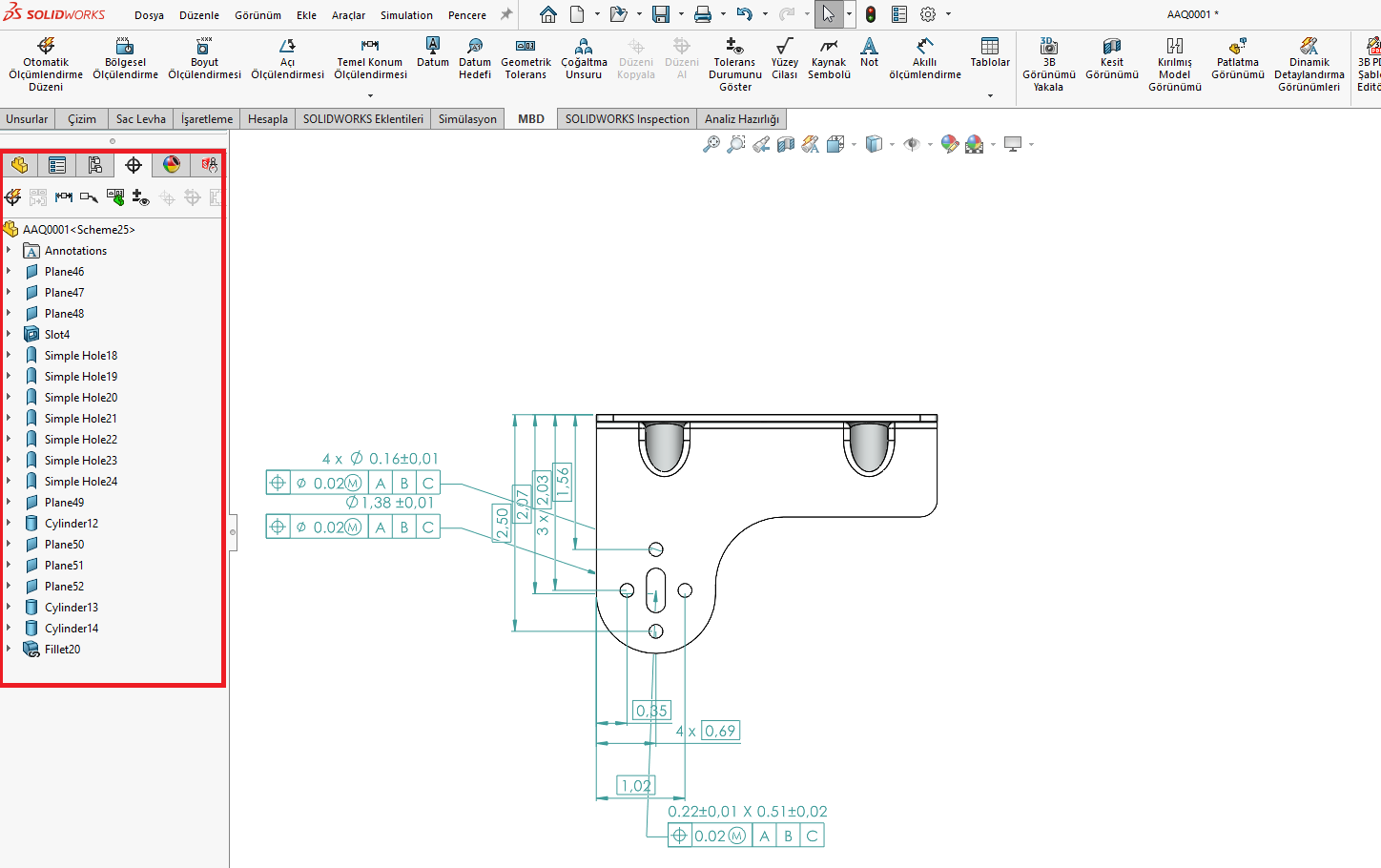
Task: Select the Cylinder13 item in the feature tree
Action: [x=70, y=607]
